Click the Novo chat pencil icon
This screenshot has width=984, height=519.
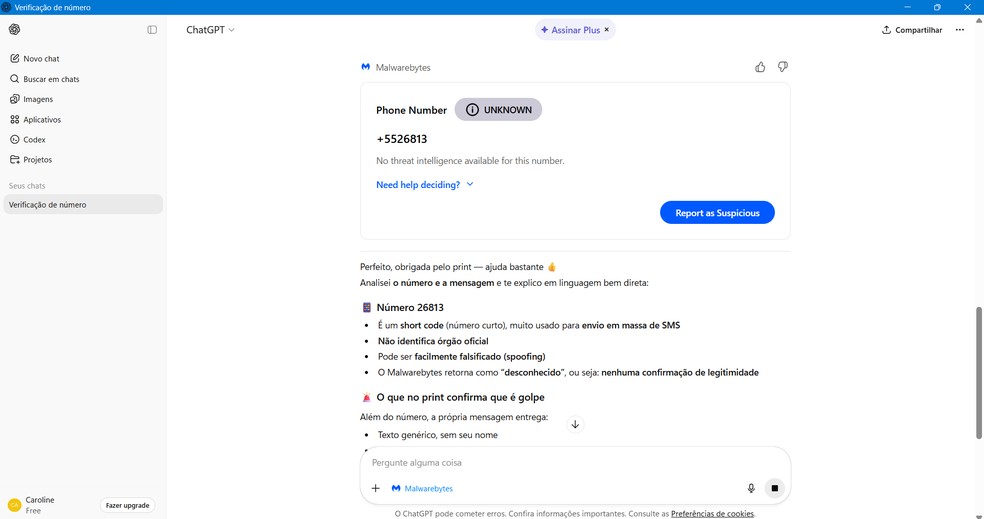coord(14,58)
